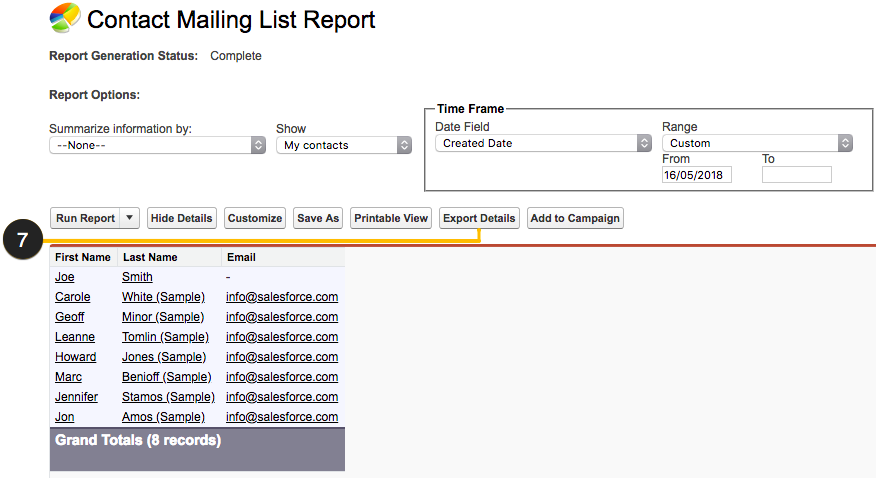Open the Summarize information by dropdown
Screen dimensions: 876x478
click(158, 145)
